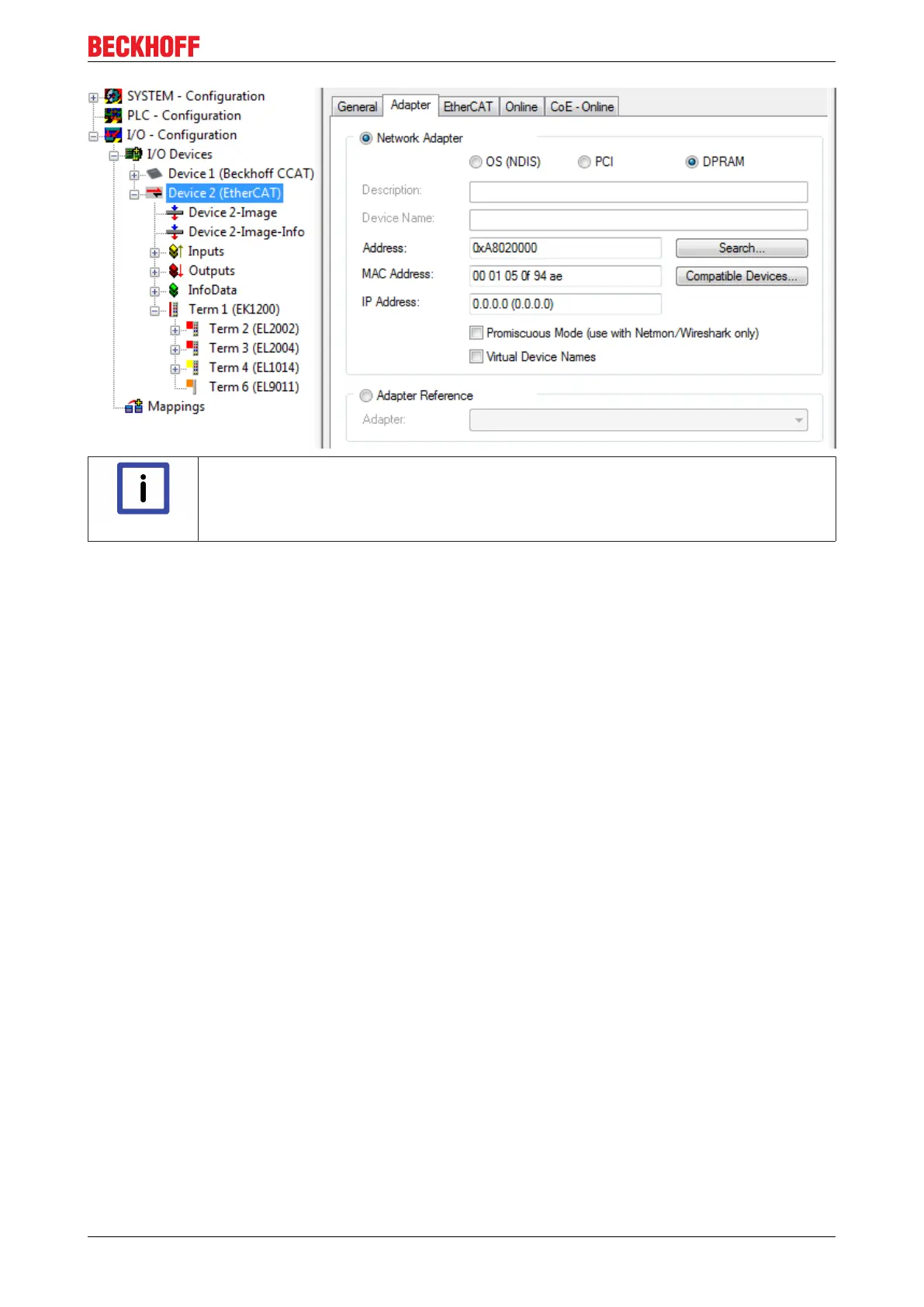
Task: Expand the Inputs node
Action: click(x=154, y=253)
